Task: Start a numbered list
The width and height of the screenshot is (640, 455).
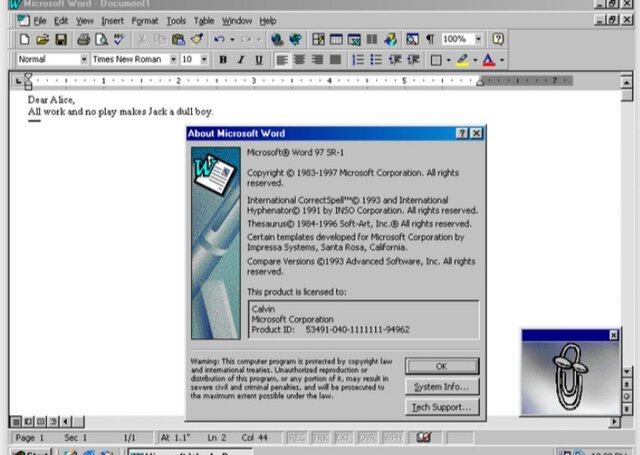Action: point(358,60)
